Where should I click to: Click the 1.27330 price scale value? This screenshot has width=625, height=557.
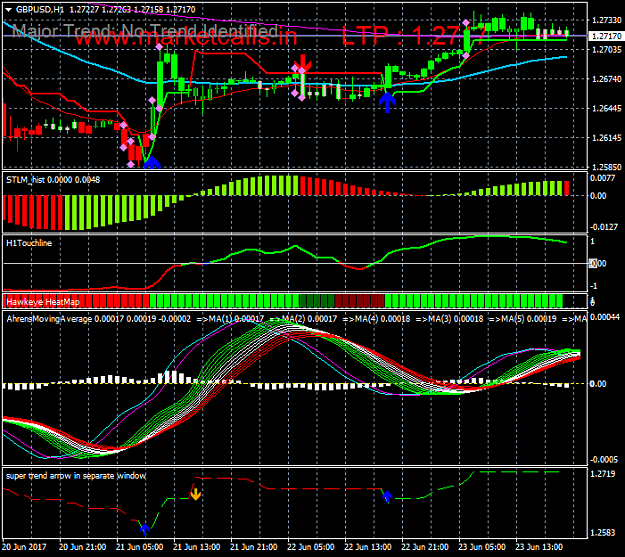point(607,20)
